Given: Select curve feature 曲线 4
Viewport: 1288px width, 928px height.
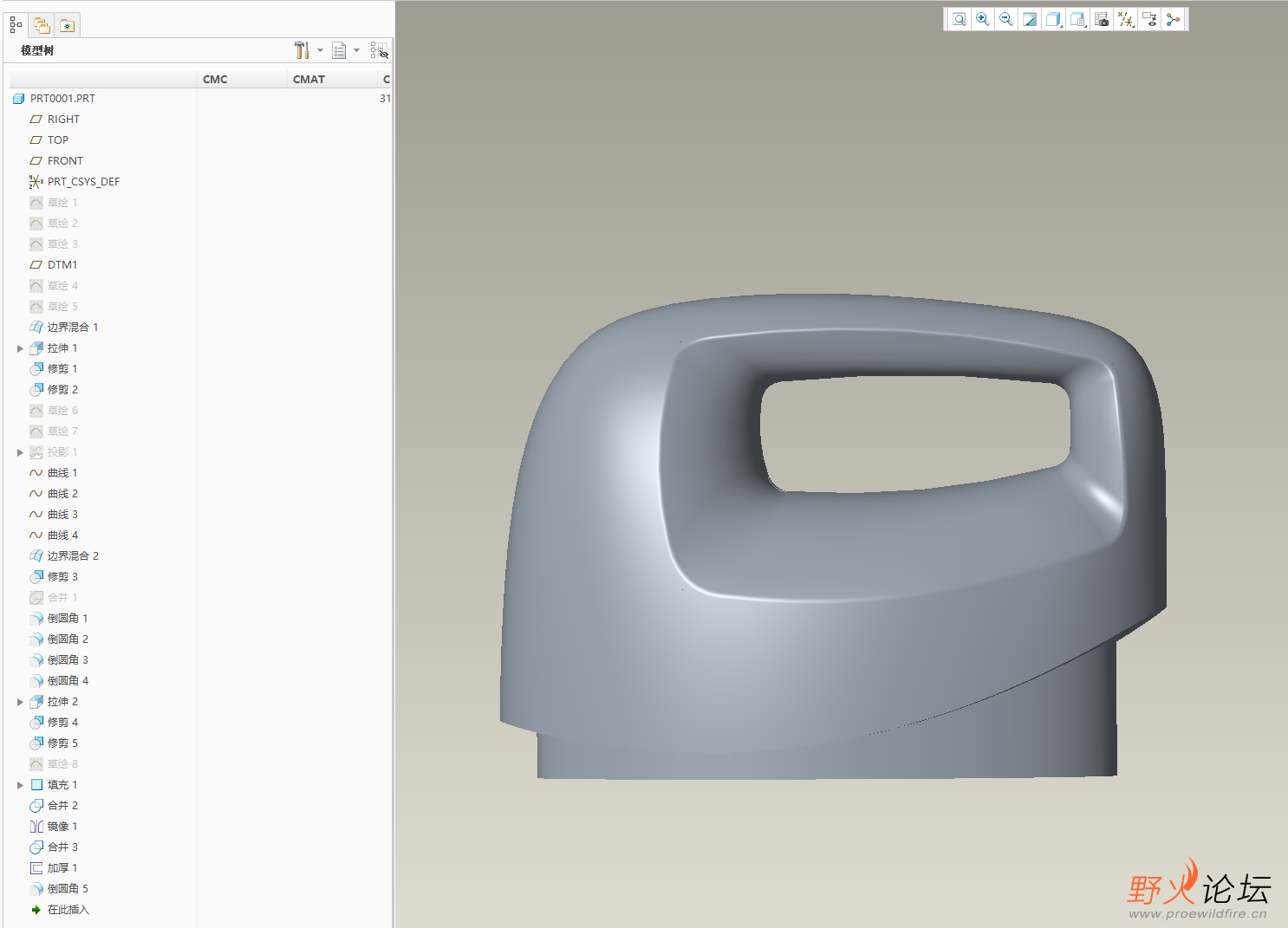Looking at the screenshot, I should point(62,535).
